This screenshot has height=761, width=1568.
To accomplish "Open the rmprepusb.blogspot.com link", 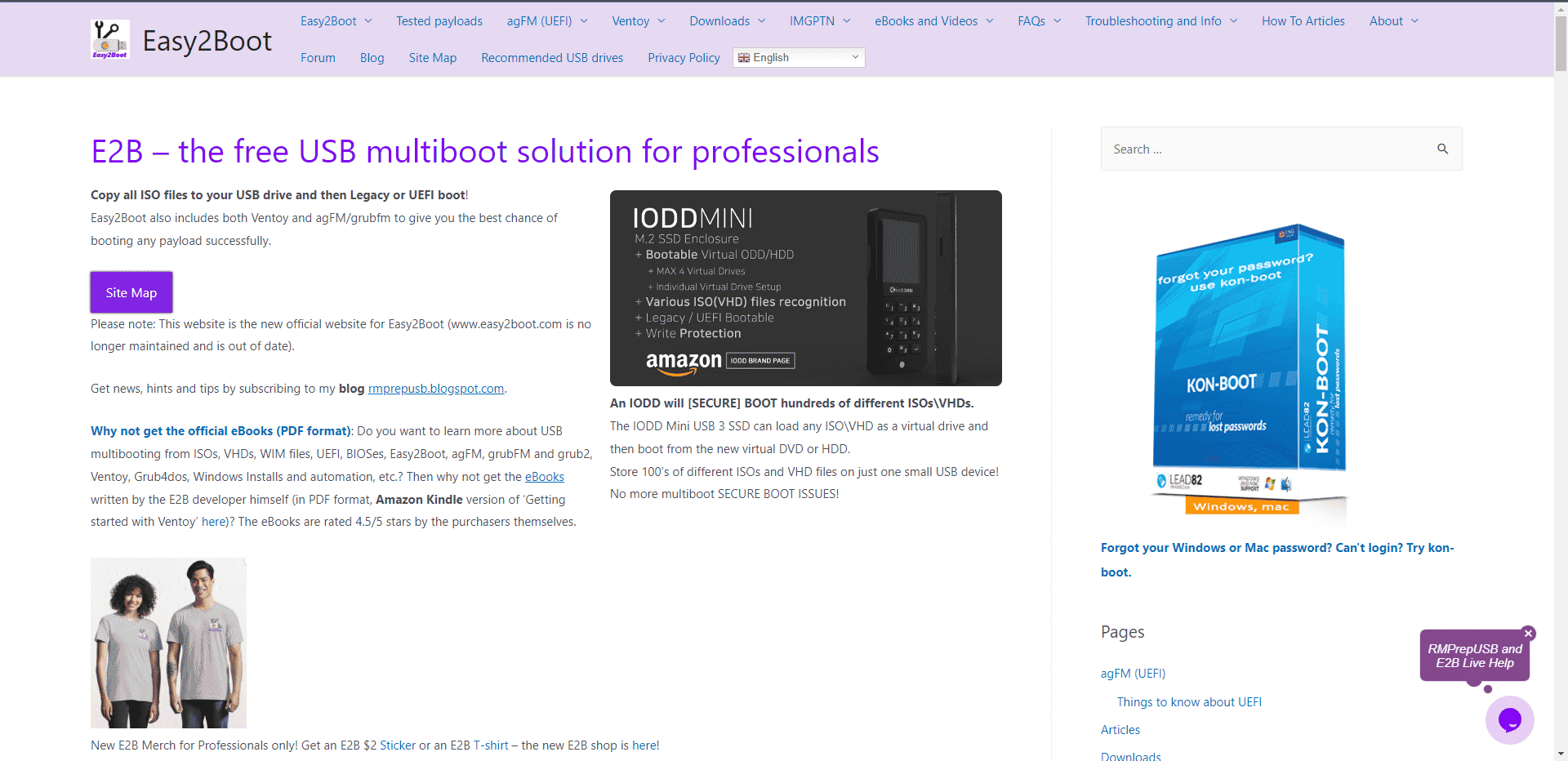I will (436, 389).
